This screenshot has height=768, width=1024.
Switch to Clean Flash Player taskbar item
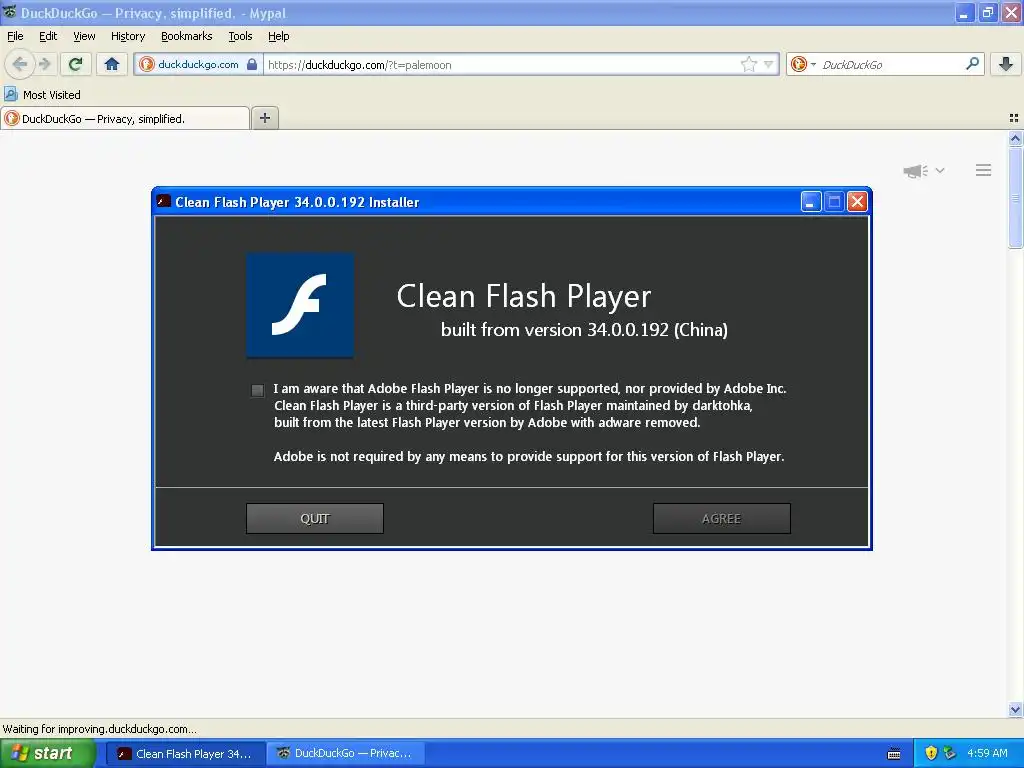tap(186, 754)
